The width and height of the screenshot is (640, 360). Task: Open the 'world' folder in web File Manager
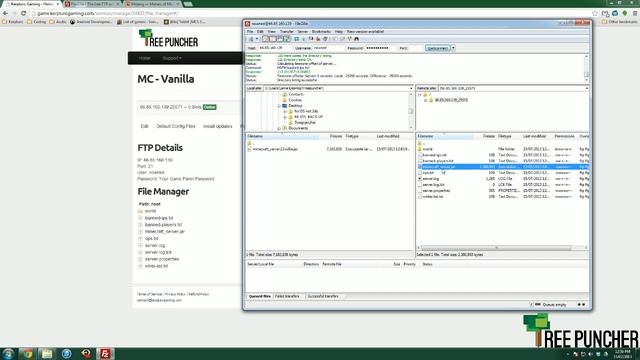pos(150,211)
